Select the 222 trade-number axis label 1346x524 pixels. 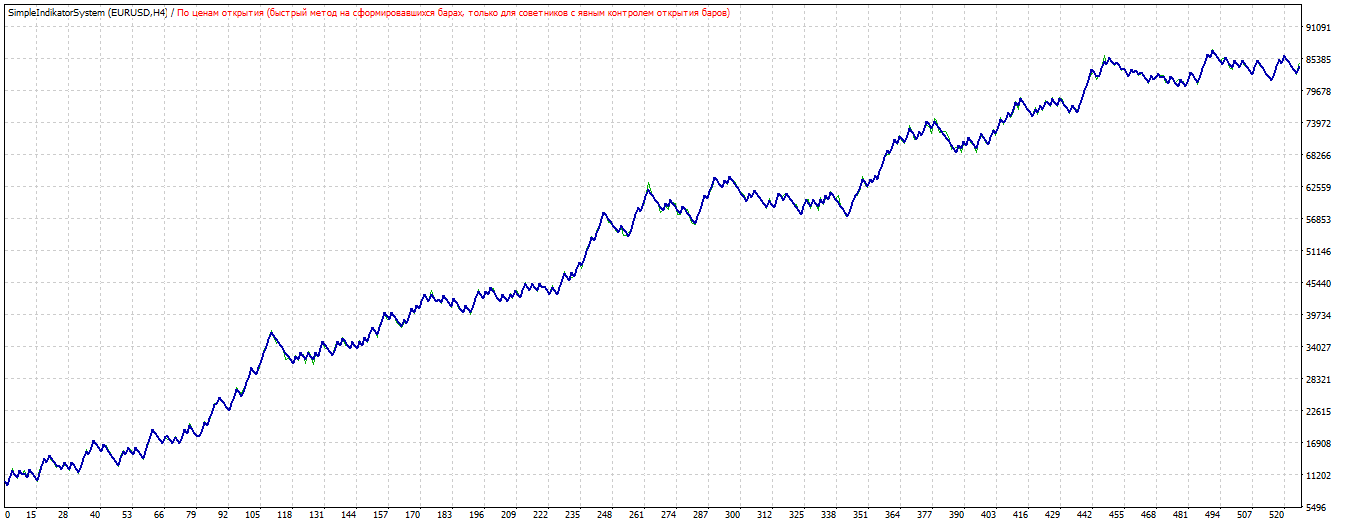pyautogui.click(x=541, y=515)
